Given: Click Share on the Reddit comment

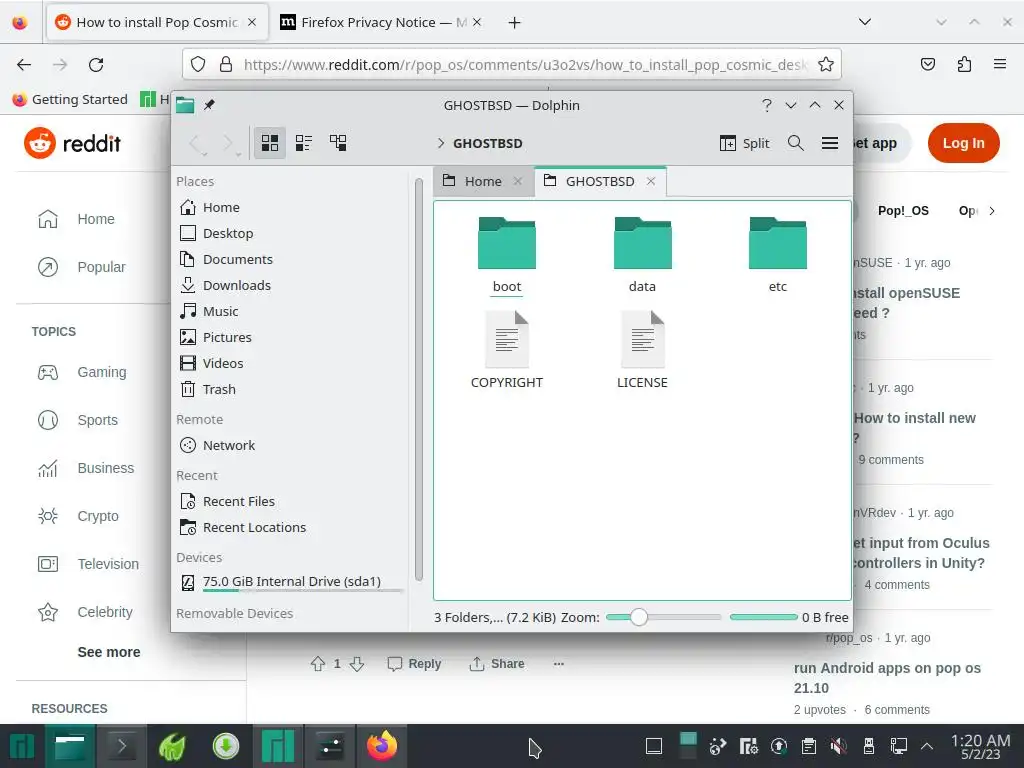Looking at the screenshot, I should tap(496, 664).
